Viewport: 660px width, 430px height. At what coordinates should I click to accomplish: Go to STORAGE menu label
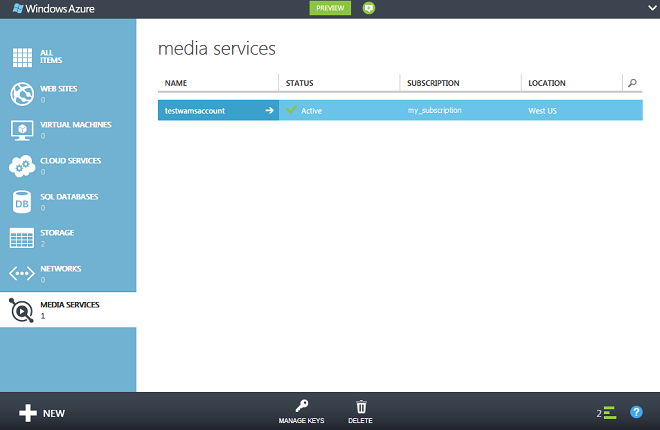point(57,233)
